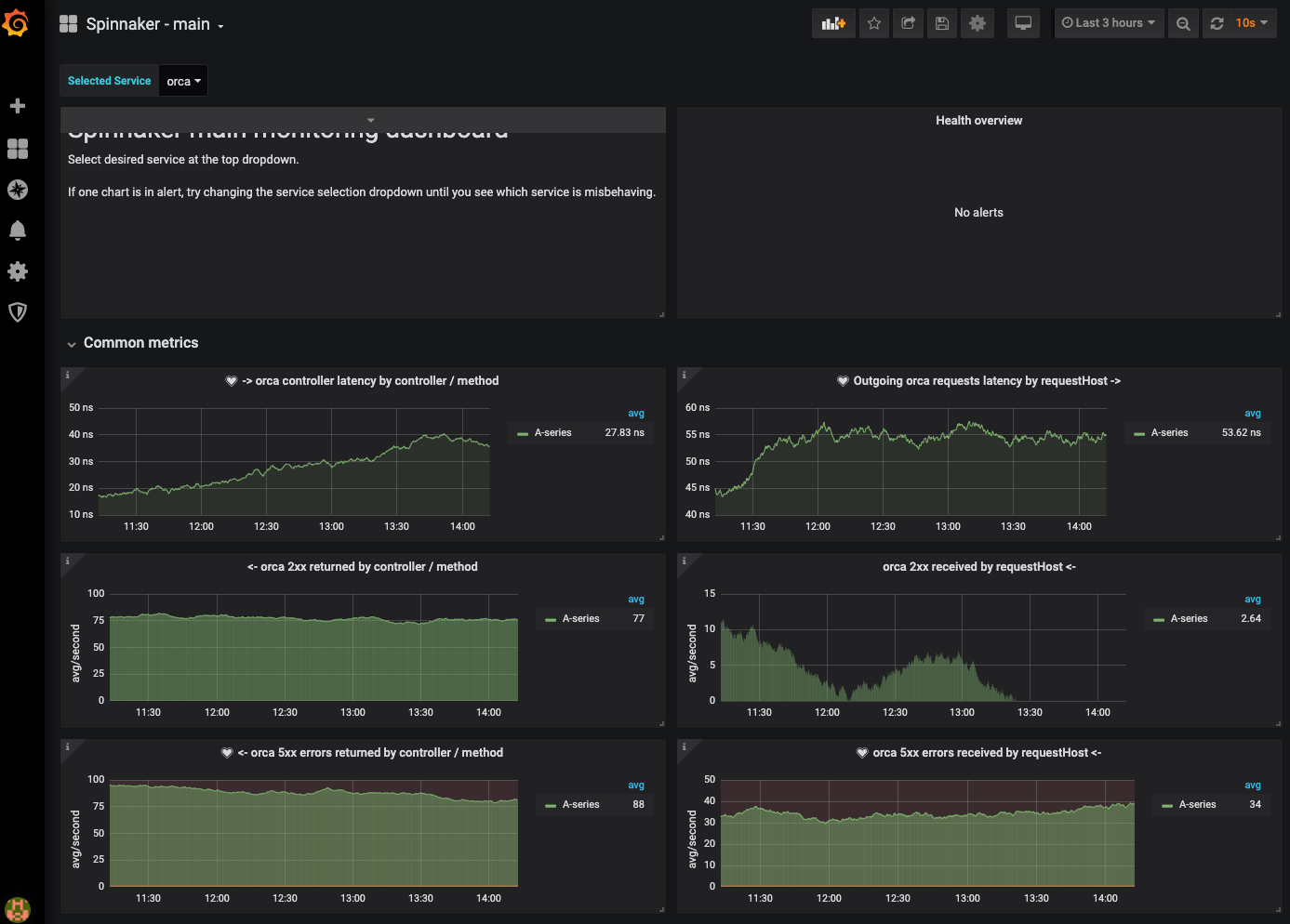Pick series color in controller latency legend
Viewport: 1290px width, 924px height.
click(x=523, y=434)
